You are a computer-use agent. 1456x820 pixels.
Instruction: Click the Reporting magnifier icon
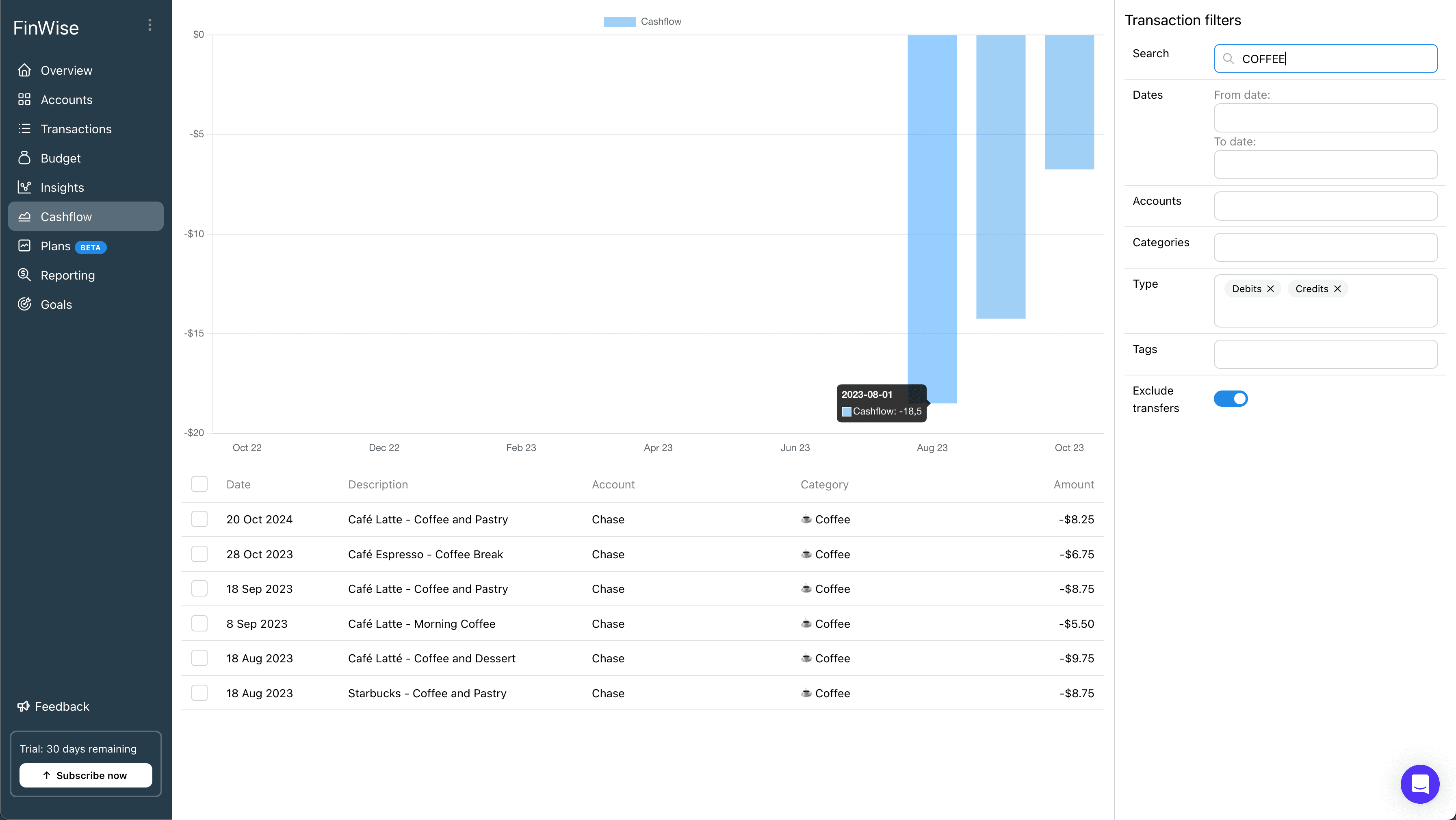pos(24,275)
